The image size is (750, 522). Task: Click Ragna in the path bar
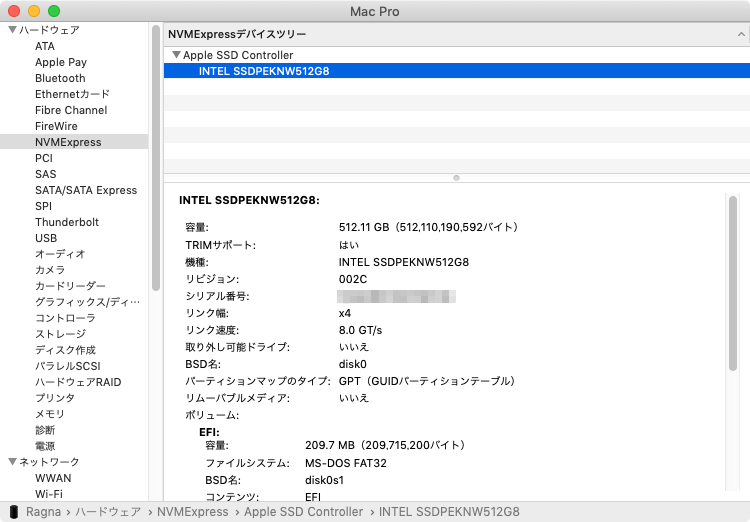[43, 511]
